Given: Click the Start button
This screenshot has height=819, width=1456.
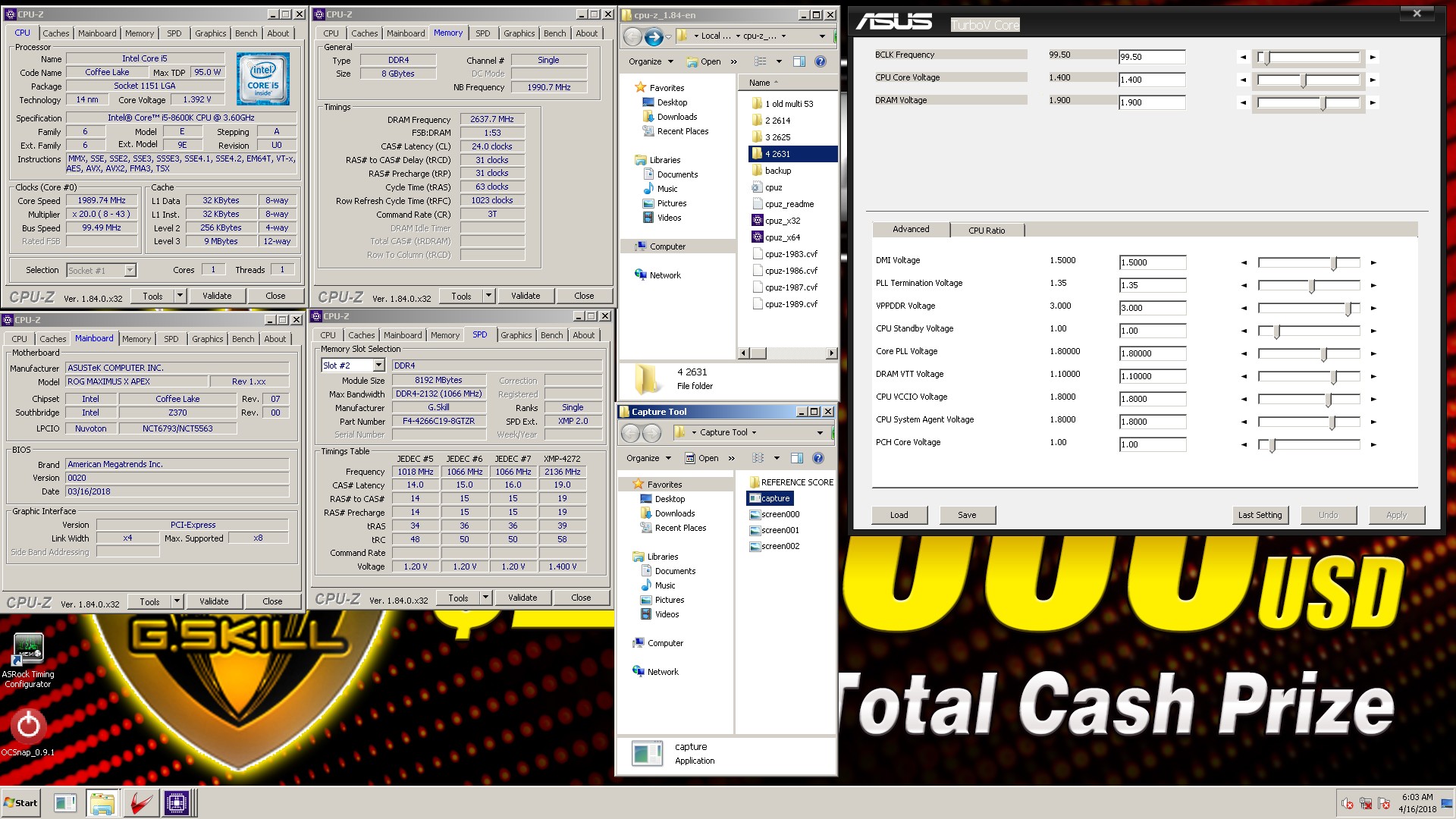Looking at the screenshot, I should (x=20, y=803).
